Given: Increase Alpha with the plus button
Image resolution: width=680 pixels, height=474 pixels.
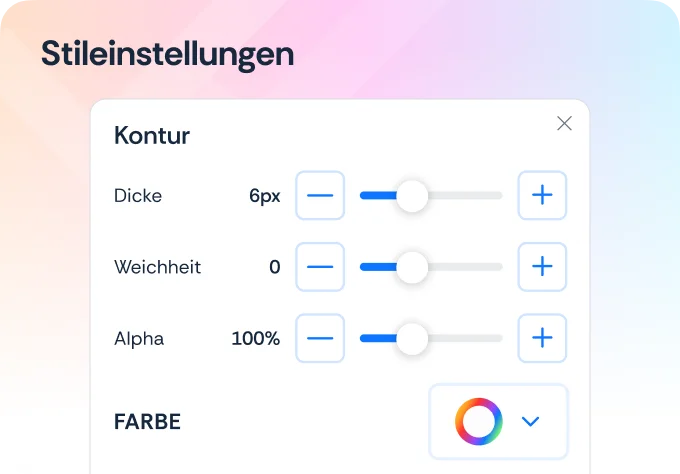Looking at the screenshot, I should point(542,338).
